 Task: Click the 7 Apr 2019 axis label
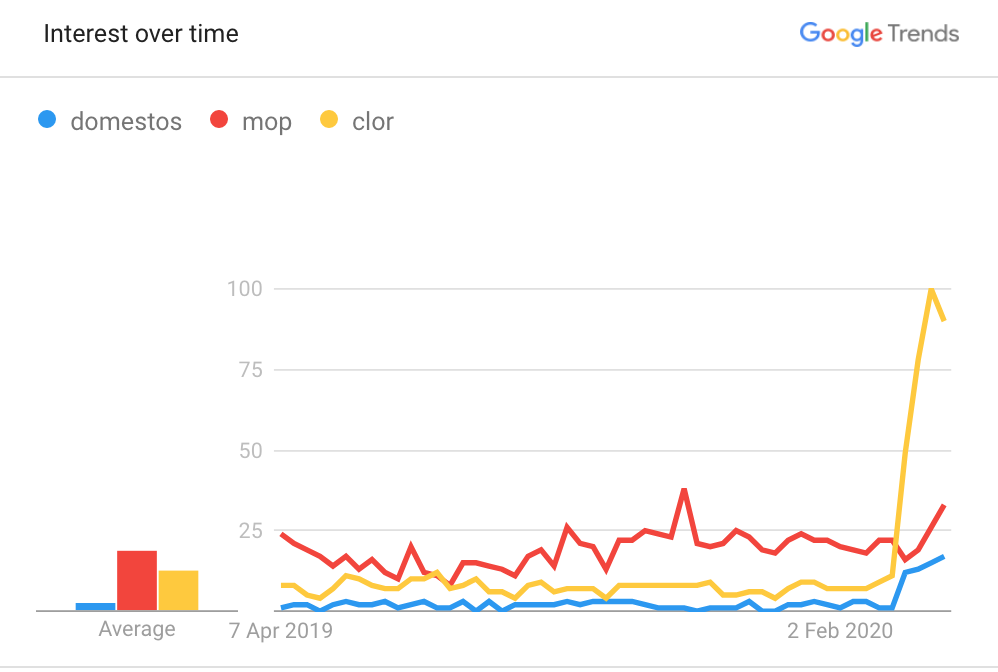click(281, 631)
